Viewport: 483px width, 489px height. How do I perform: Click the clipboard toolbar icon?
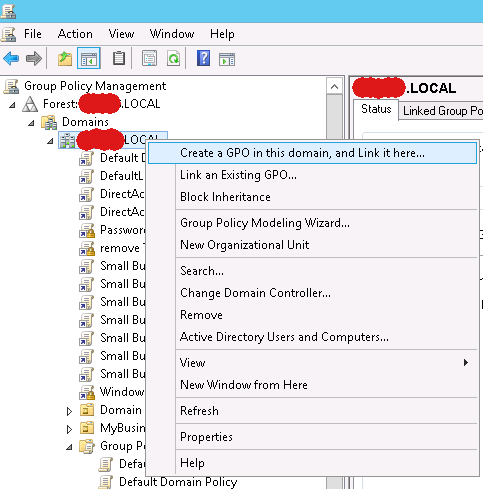(119, 58)
